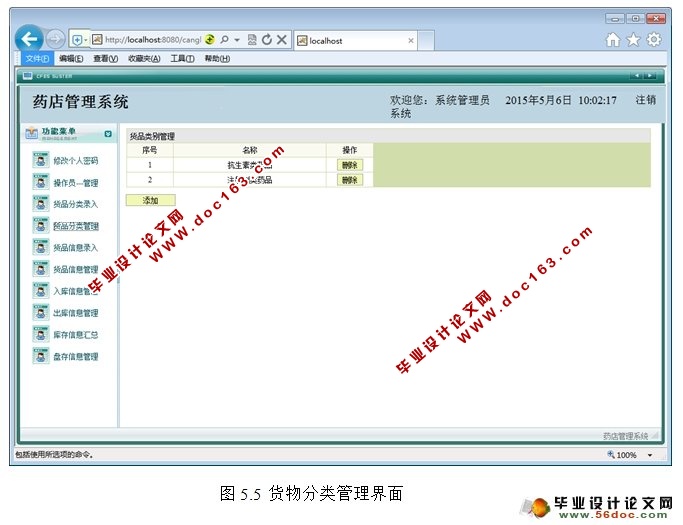This screenshot has height=525, width=683.
Task: Click the icon beside 操作员一管理
Action: [41, 182]
